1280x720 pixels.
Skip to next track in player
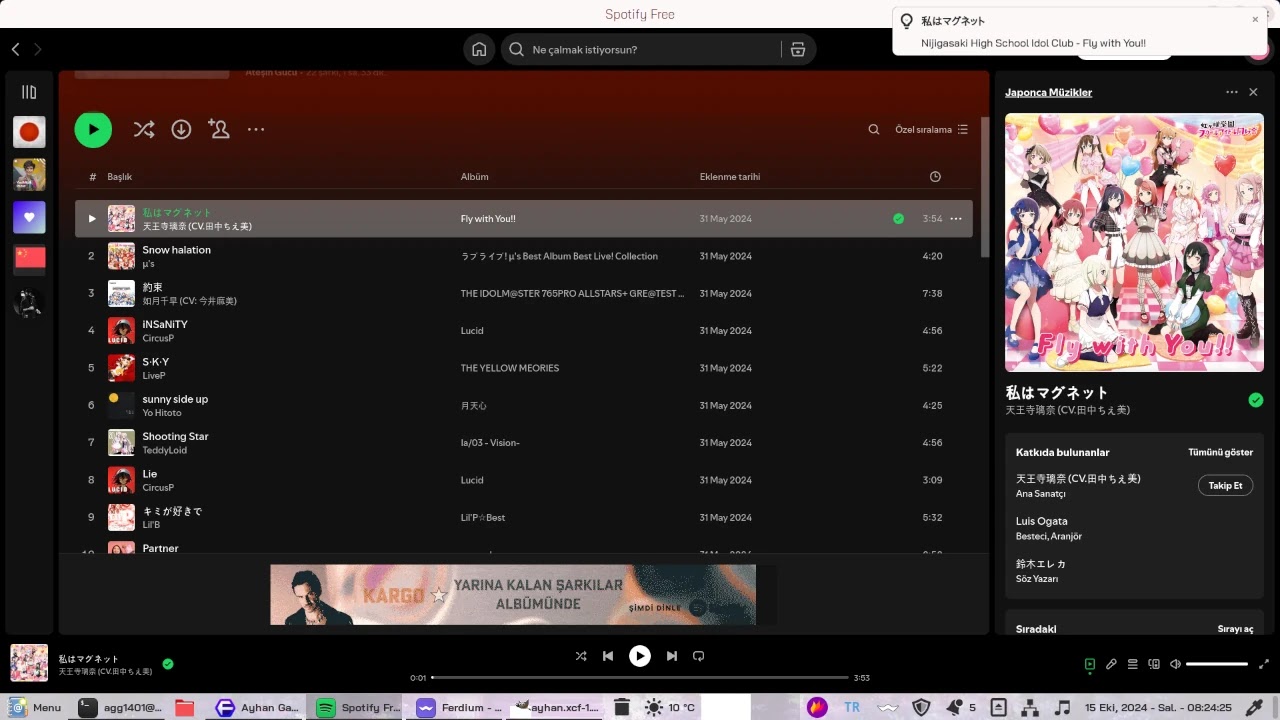pyautogui.click(x=672, y=656)
